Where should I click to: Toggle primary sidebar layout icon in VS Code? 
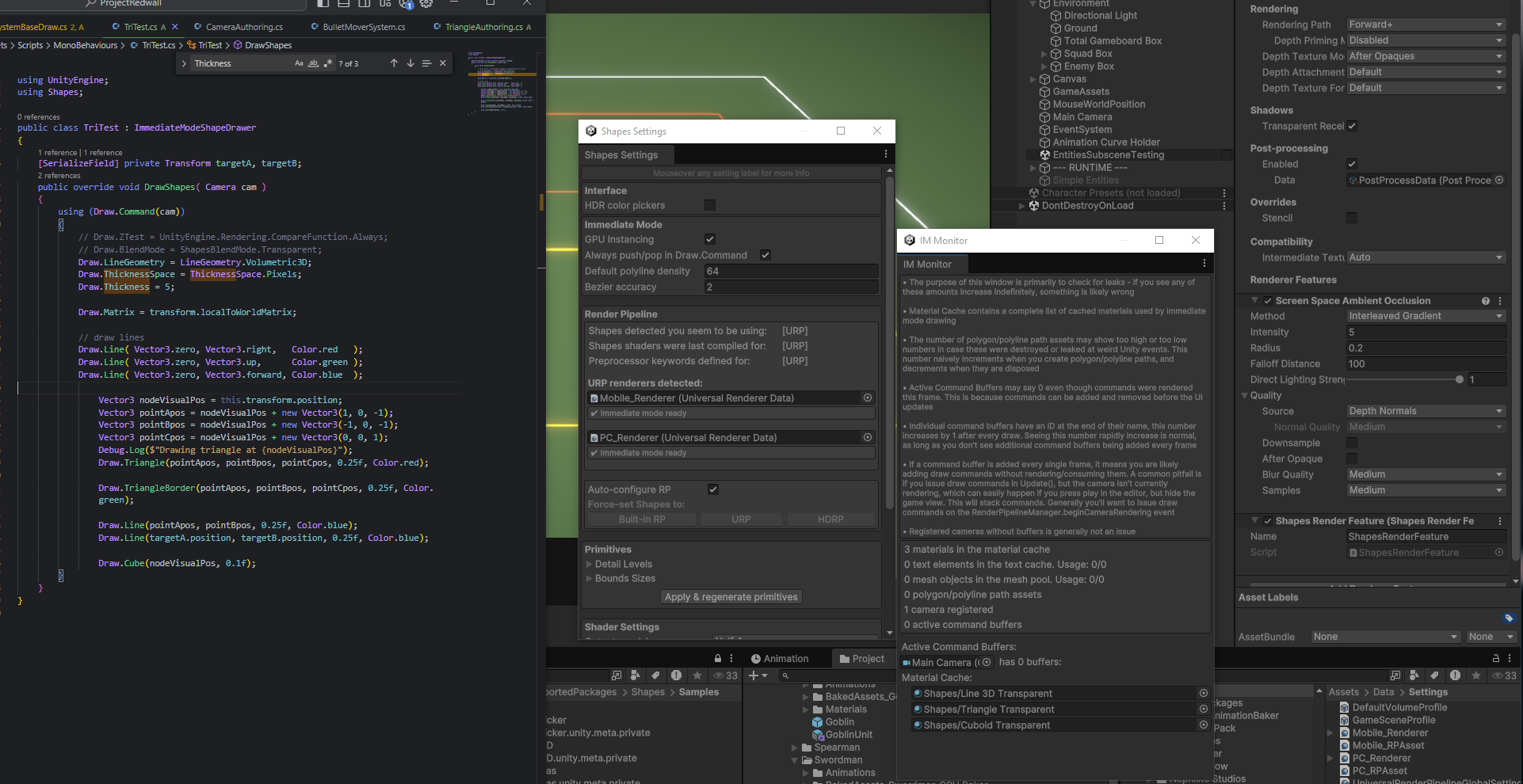tap(323, 4)
